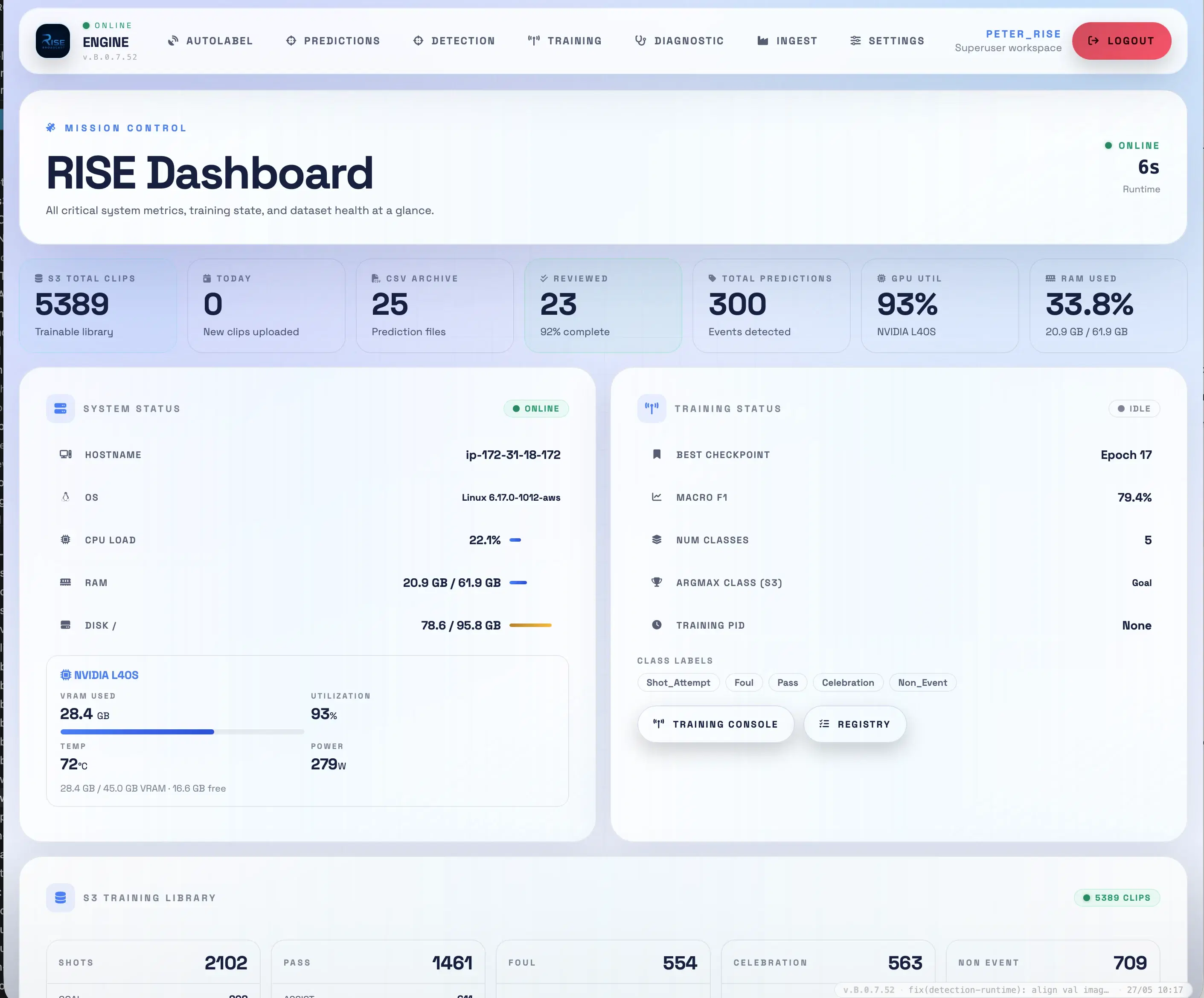Image resolution: width=1204 pixels, height=998 pixels.
Task: Click the Disk drive icon
Action: (66, 625)
